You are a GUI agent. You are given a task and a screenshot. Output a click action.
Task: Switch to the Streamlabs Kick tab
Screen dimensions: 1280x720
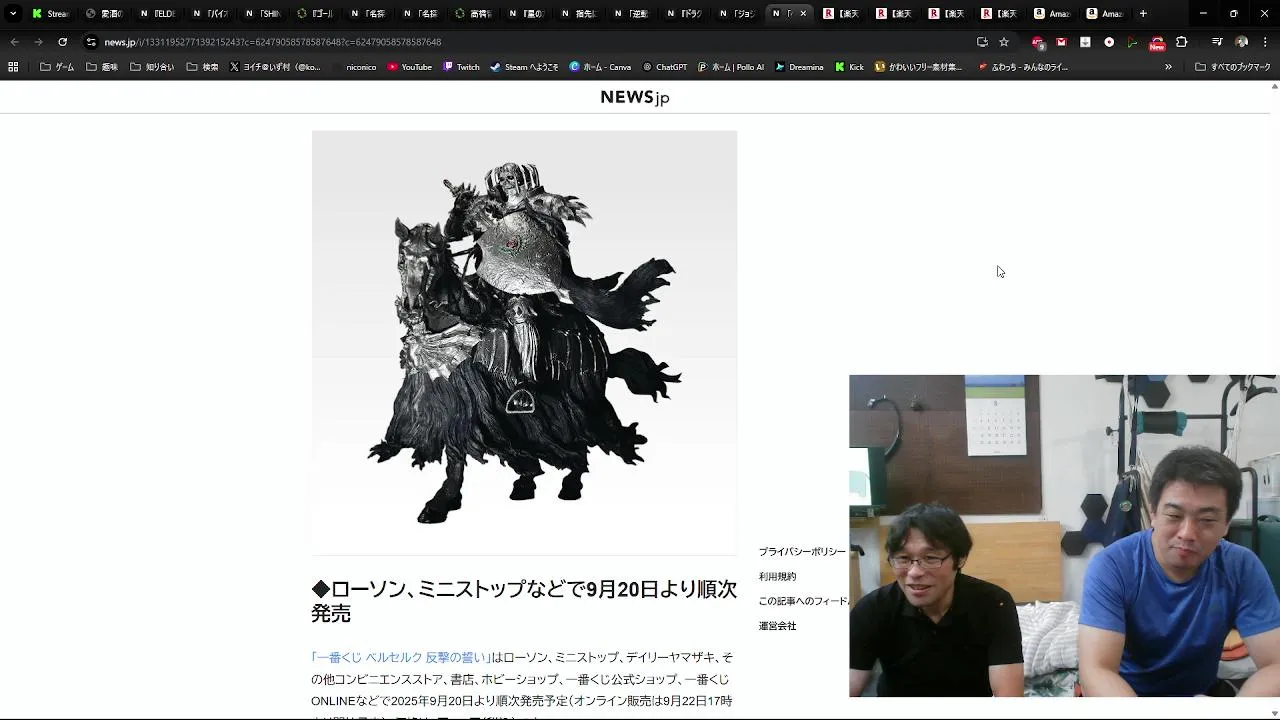[50, 14]
